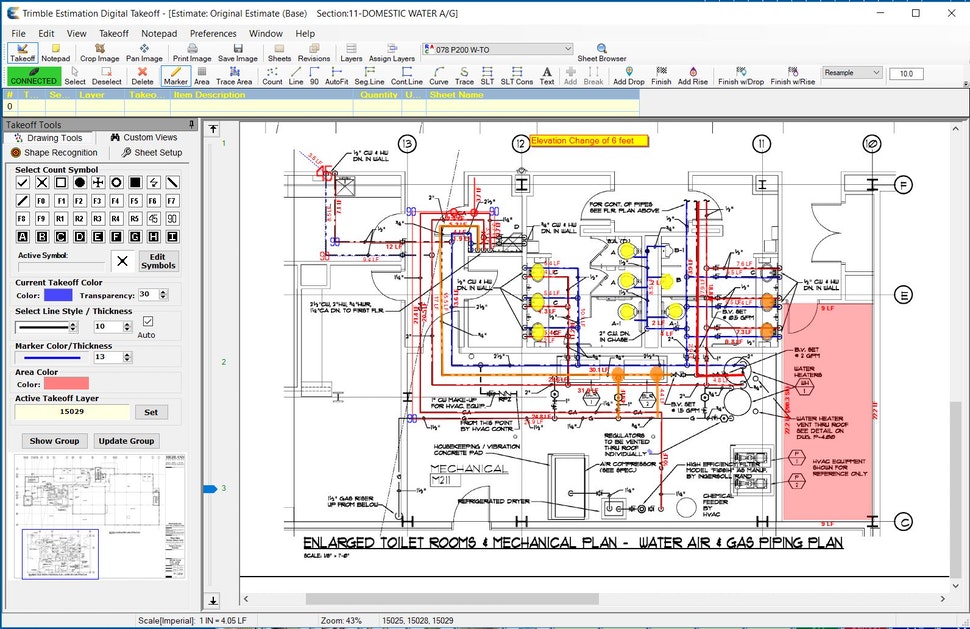Select the checkmark count symbol
The width and height of the screenshot is (970, 629).
coord(23,182)
